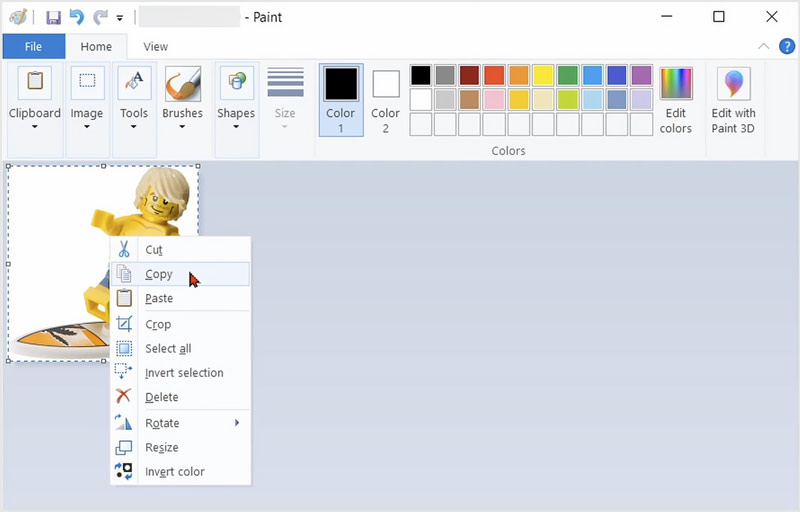Open the Edit colors dialog

(676, 100)
